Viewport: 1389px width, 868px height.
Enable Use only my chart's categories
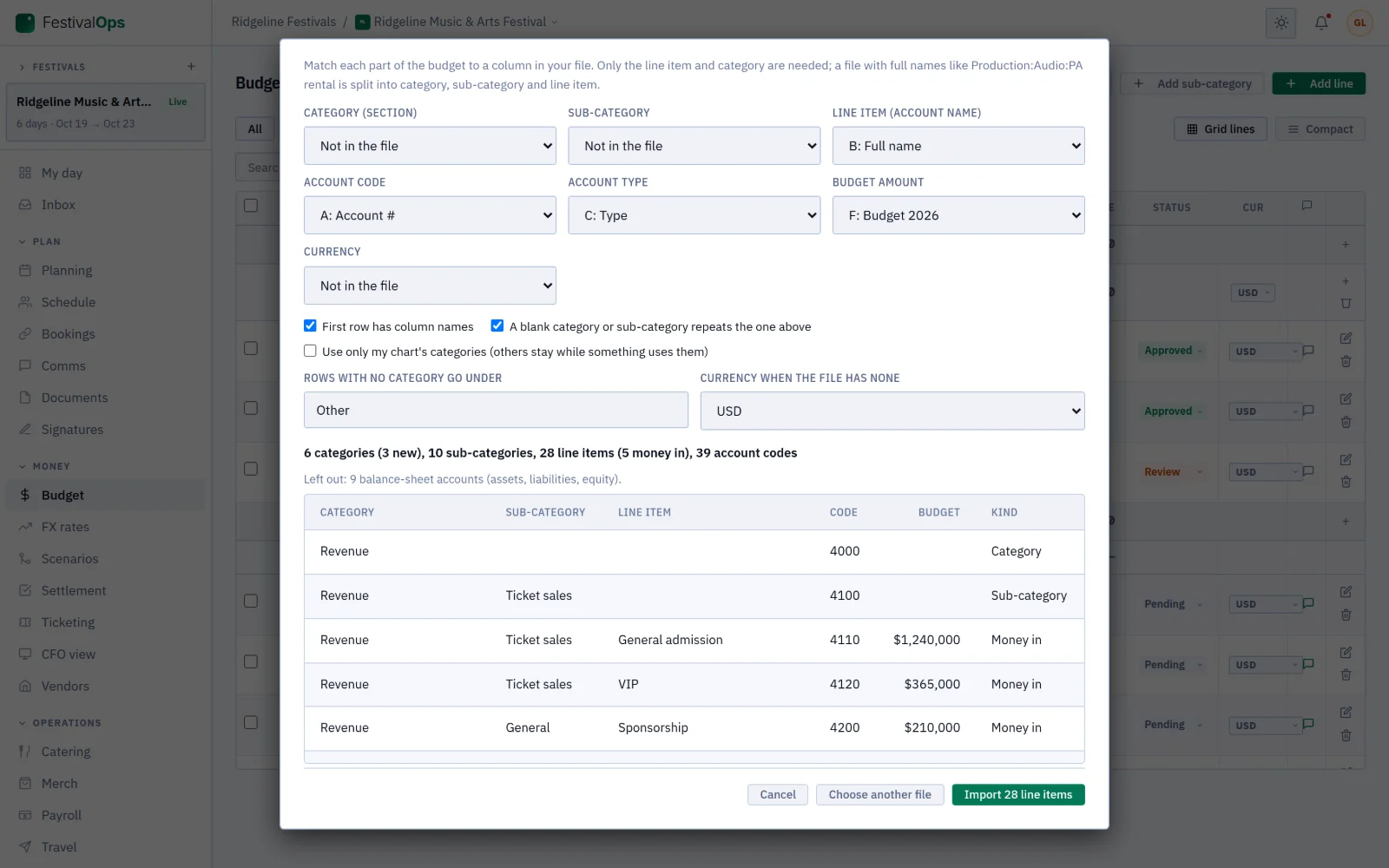tap(310, 351)
